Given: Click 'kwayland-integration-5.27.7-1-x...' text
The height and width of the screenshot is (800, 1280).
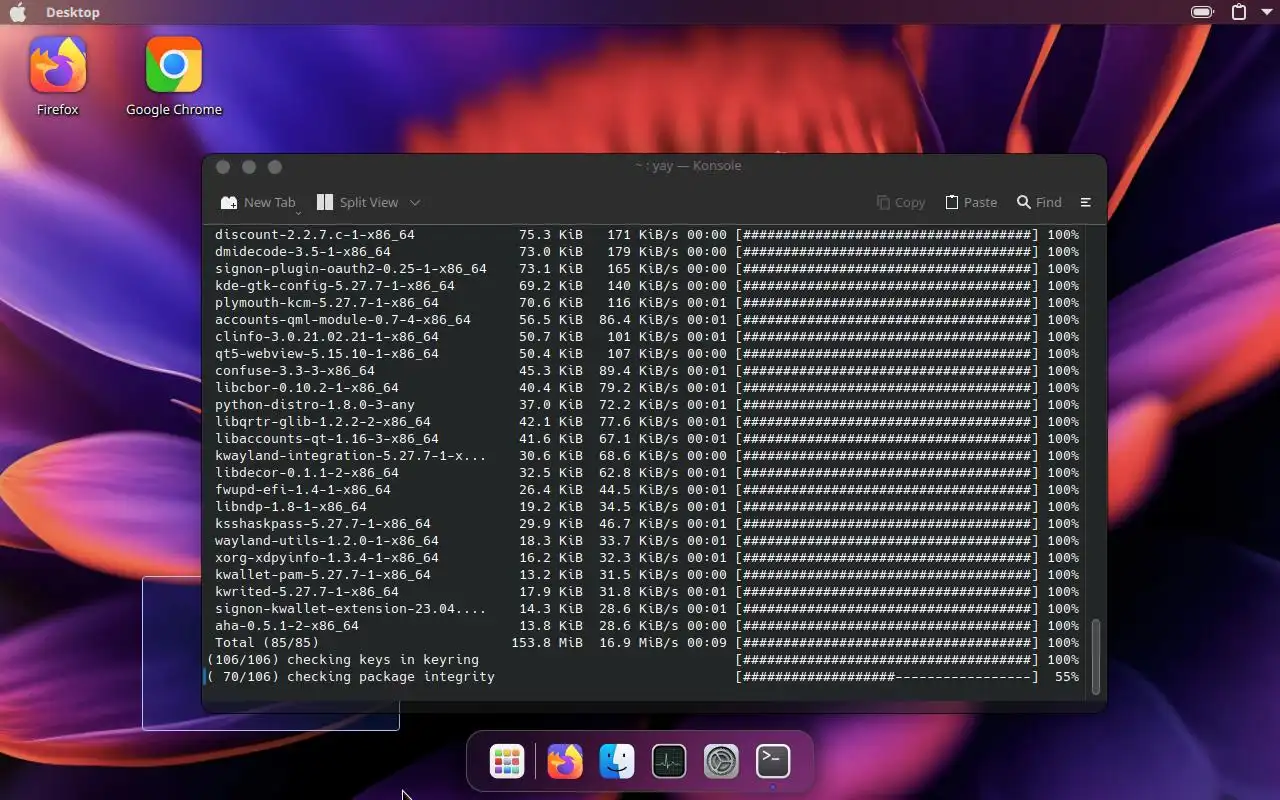Looking at the screenshot, I should point(351,456).
